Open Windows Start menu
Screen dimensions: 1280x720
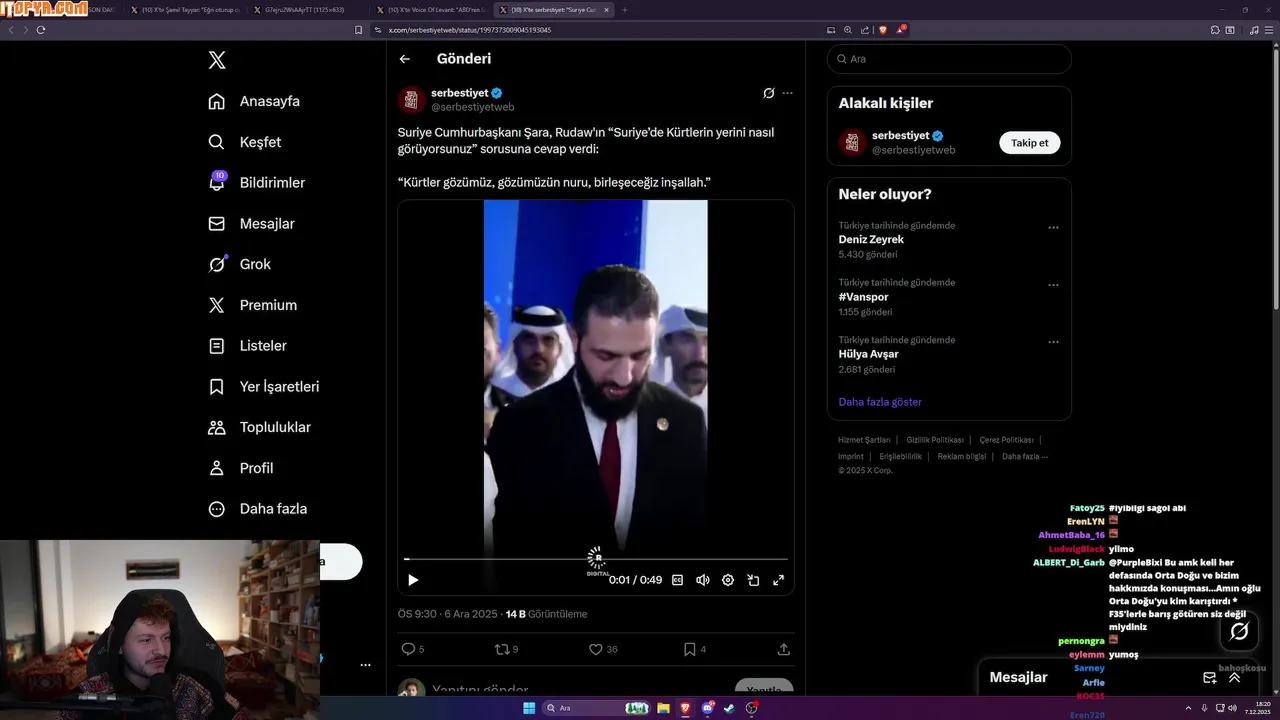pyautogui.click(x=529, y=708)
